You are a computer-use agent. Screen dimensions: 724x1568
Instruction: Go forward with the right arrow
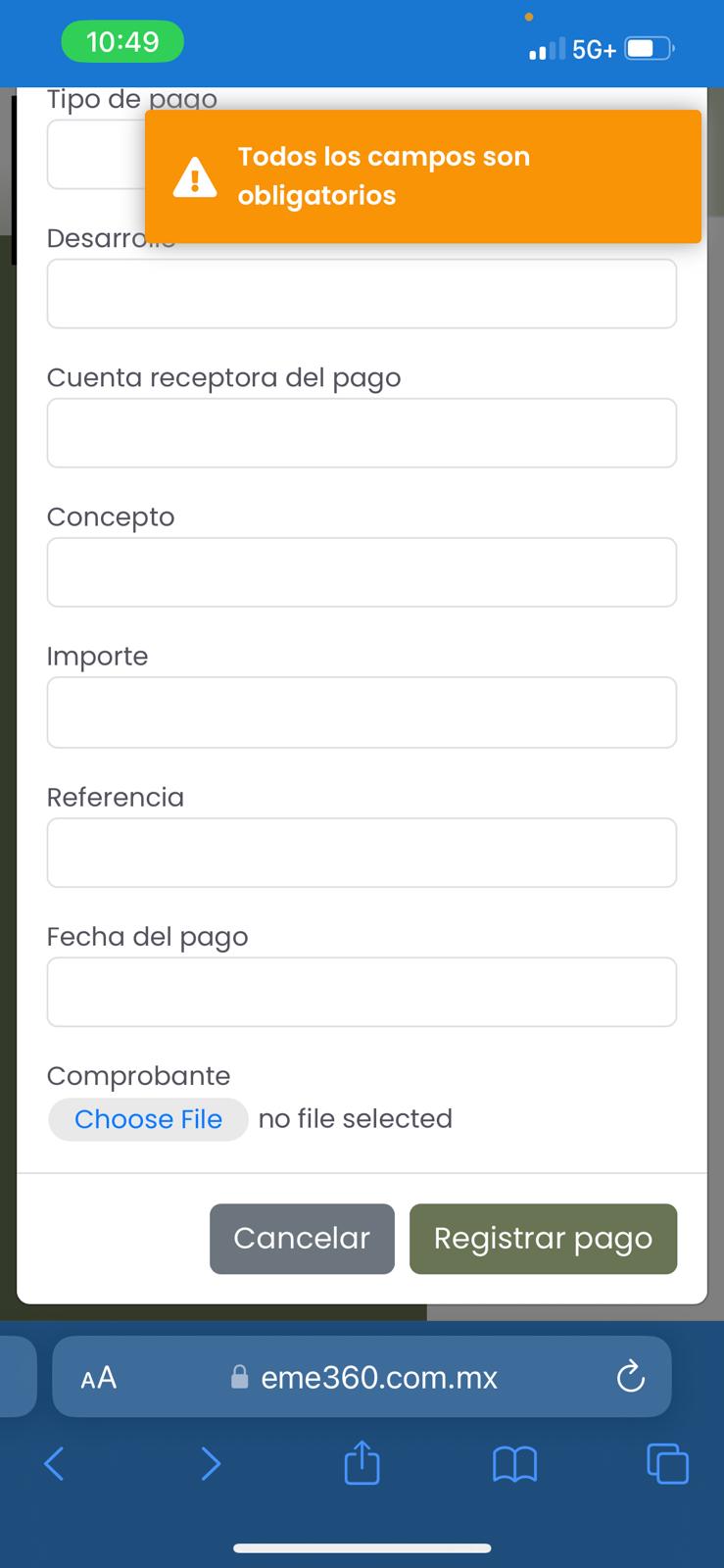point(210,1463)
